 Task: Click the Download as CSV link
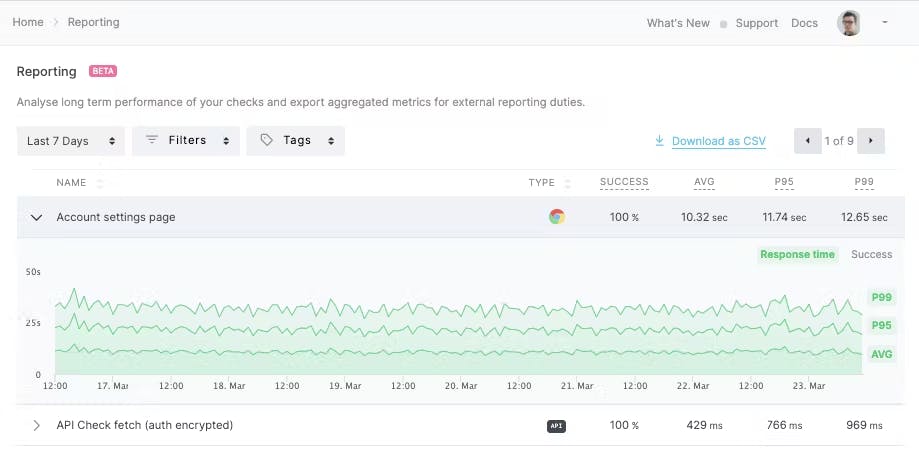(718, 141)
